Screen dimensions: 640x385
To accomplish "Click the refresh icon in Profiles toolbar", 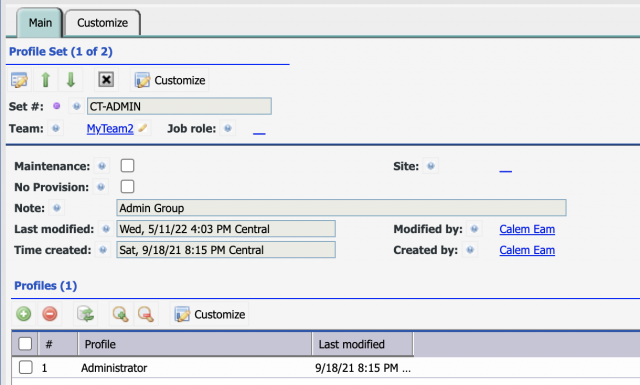I will (86, 314).
